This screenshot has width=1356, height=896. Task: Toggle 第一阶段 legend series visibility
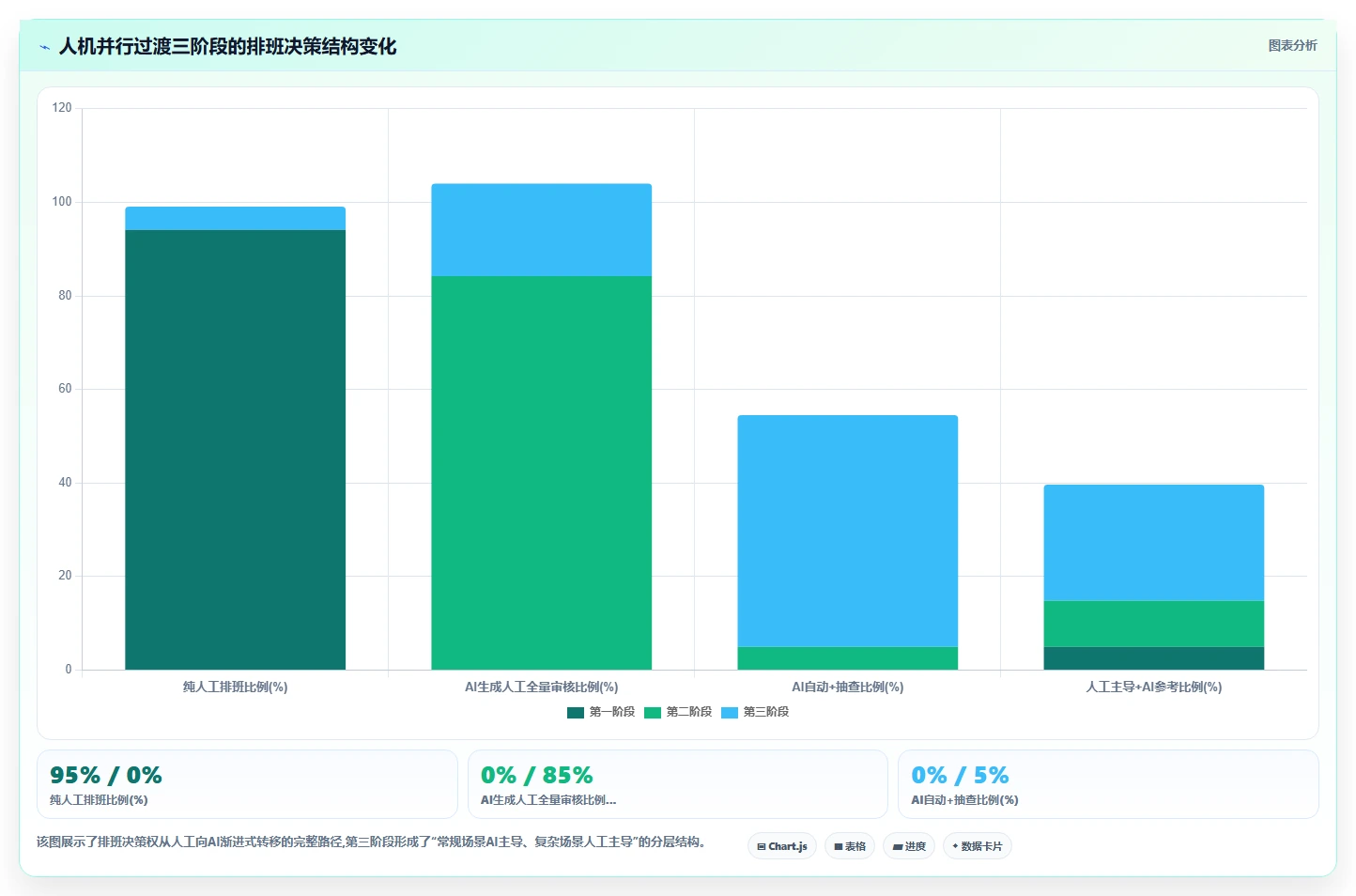(601, 712)
